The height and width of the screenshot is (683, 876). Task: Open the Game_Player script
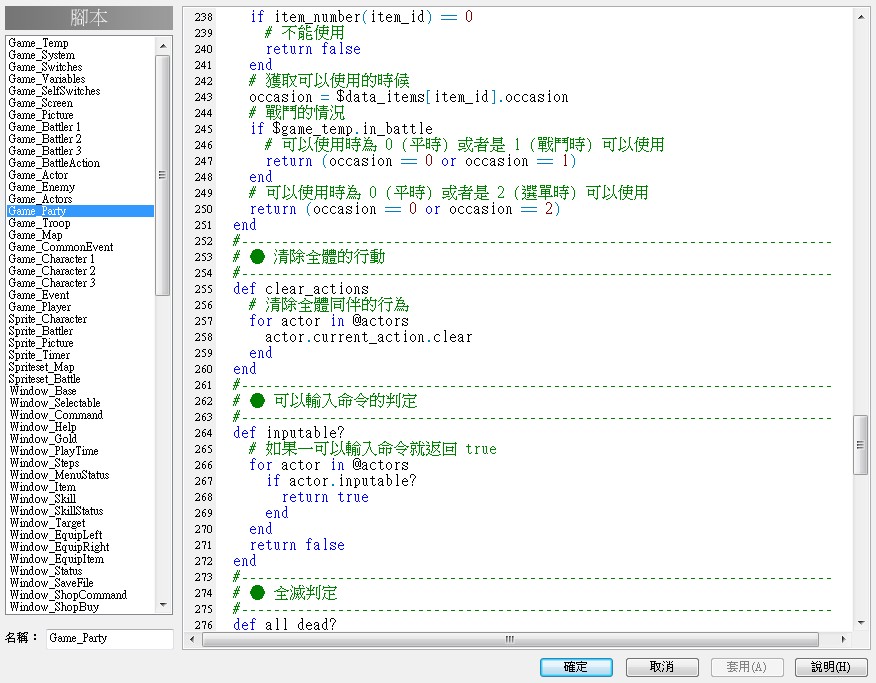click(x=40, y=307)
